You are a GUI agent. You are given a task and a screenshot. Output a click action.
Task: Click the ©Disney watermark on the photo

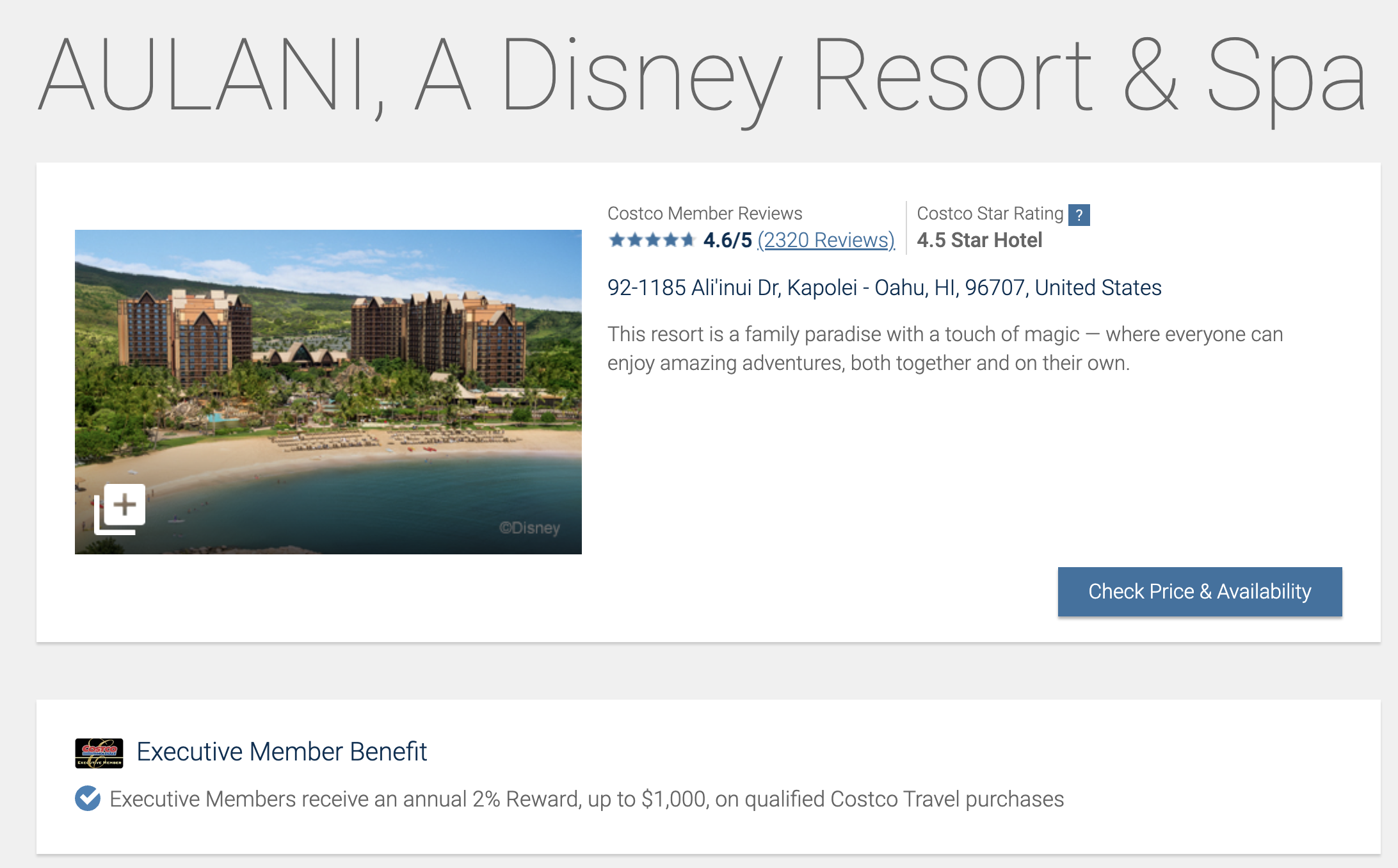(529, 528)
